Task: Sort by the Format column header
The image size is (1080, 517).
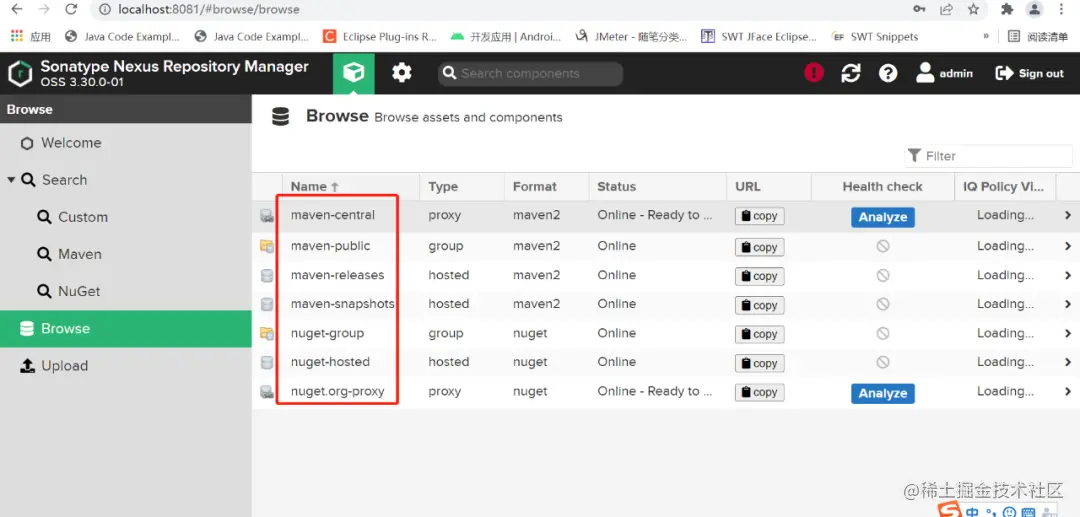Action: coord(547,187)
